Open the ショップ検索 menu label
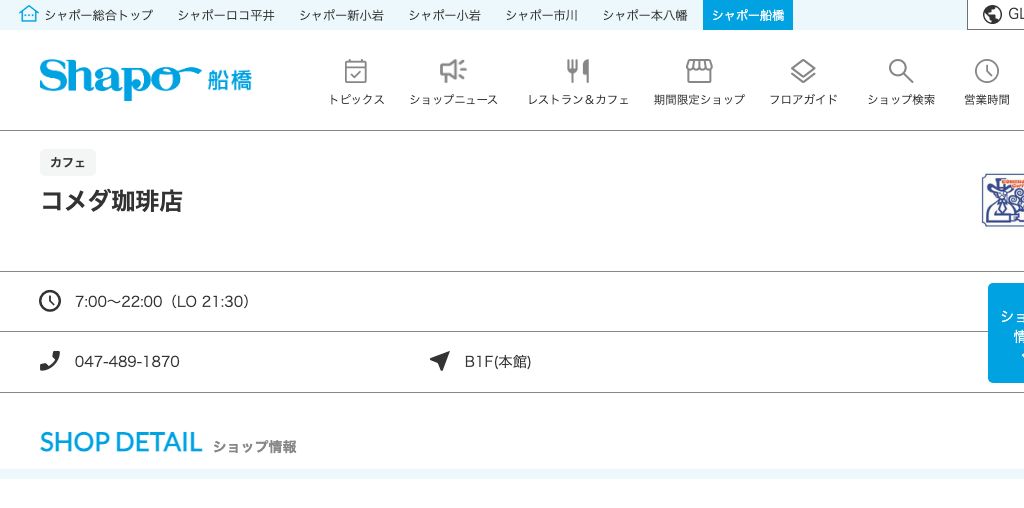 (901, 100)
